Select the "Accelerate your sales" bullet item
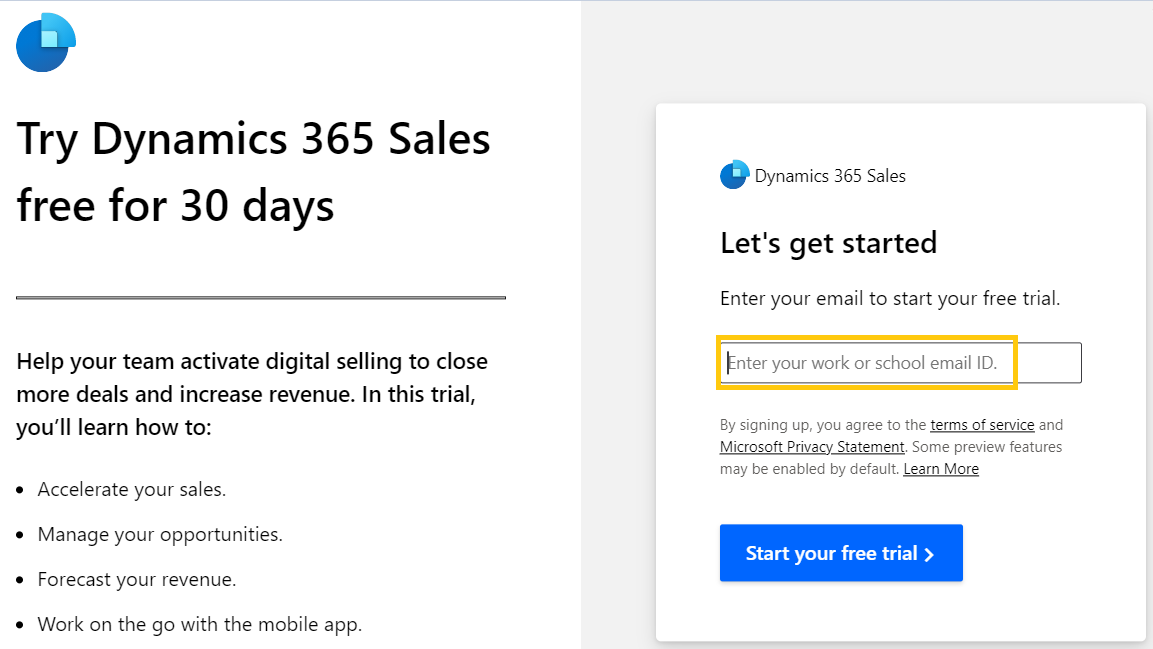This screenshot has height=649, width=1153. point(132,490)
